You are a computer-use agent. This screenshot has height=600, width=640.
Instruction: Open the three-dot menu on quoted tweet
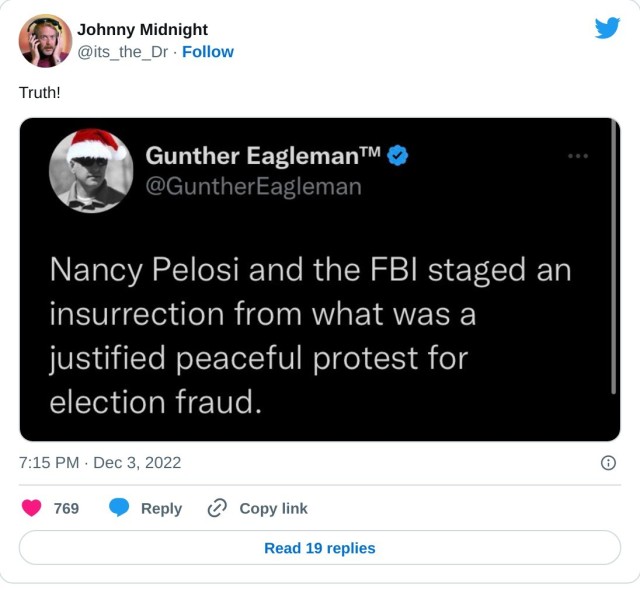(578, 156)
